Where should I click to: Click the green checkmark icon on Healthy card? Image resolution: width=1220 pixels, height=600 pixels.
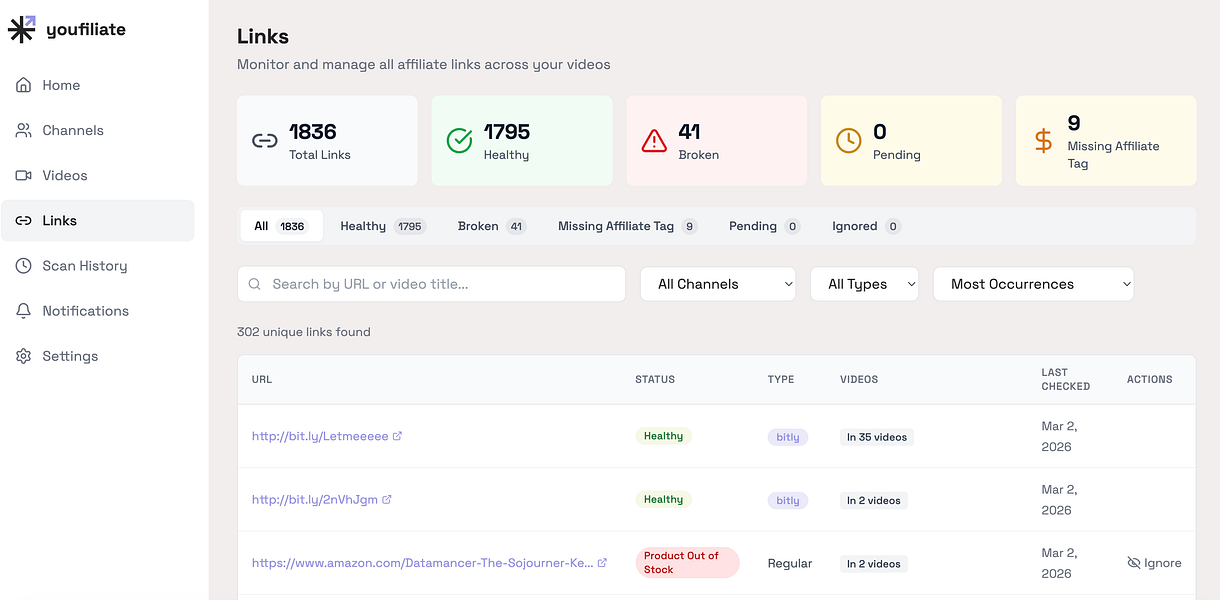coord(459,141)
